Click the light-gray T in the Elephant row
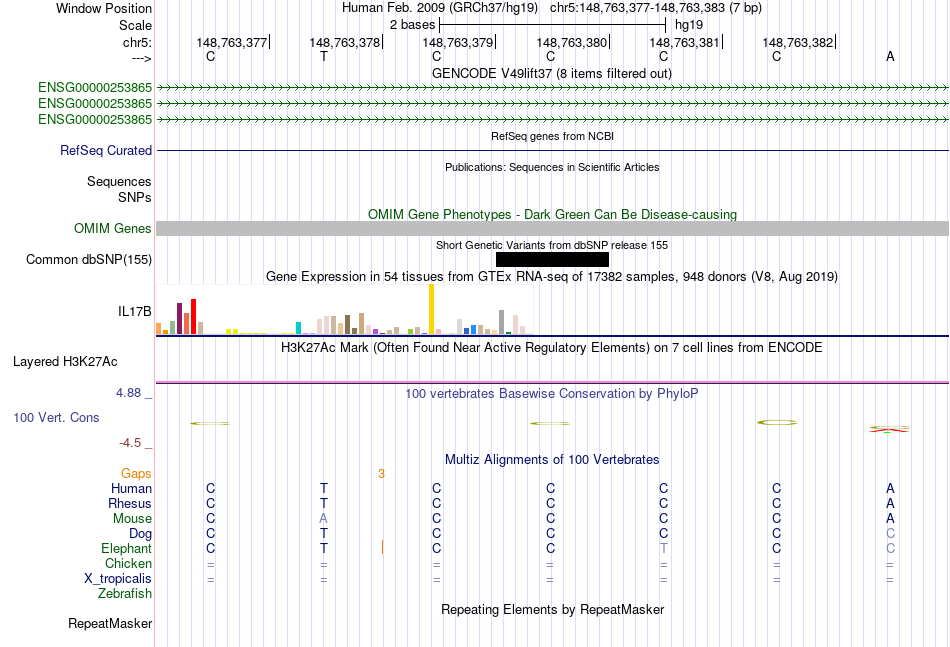Screen dimensions: 950x647 click(663, 548)
